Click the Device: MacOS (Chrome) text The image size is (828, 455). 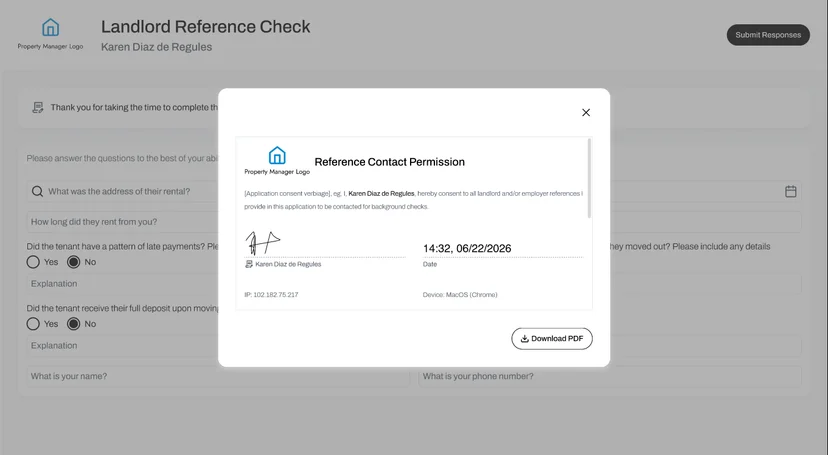coord(460,295)
